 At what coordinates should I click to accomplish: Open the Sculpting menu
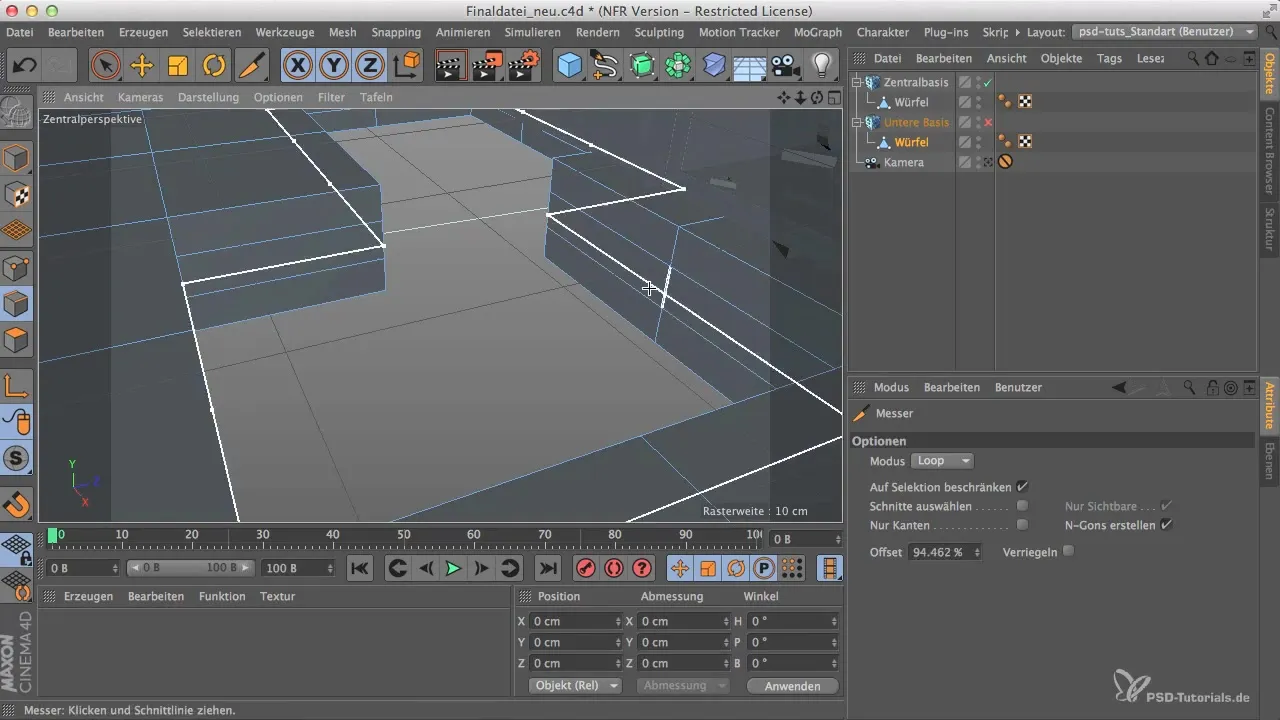659,32
